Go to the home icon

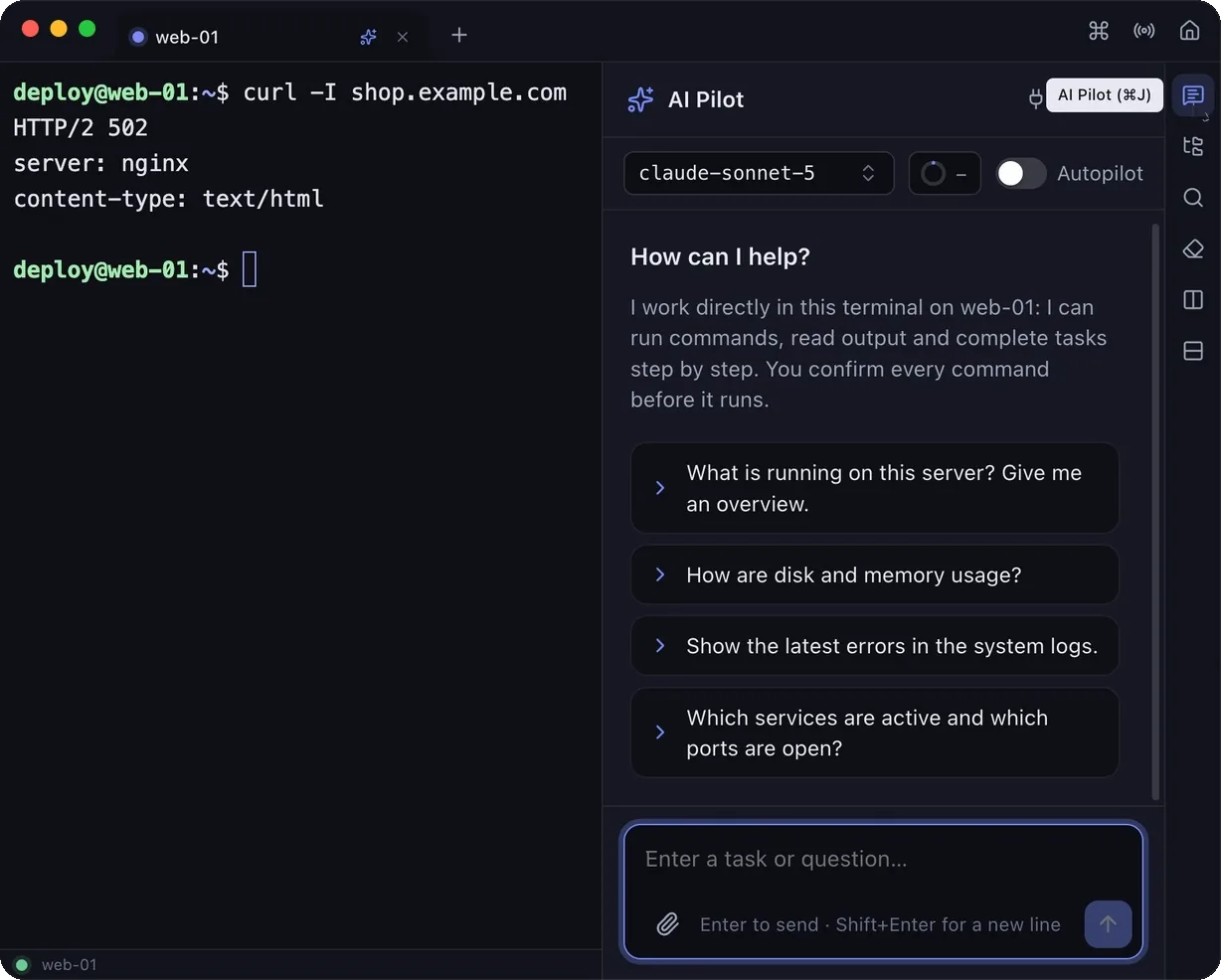[1189, 31]
